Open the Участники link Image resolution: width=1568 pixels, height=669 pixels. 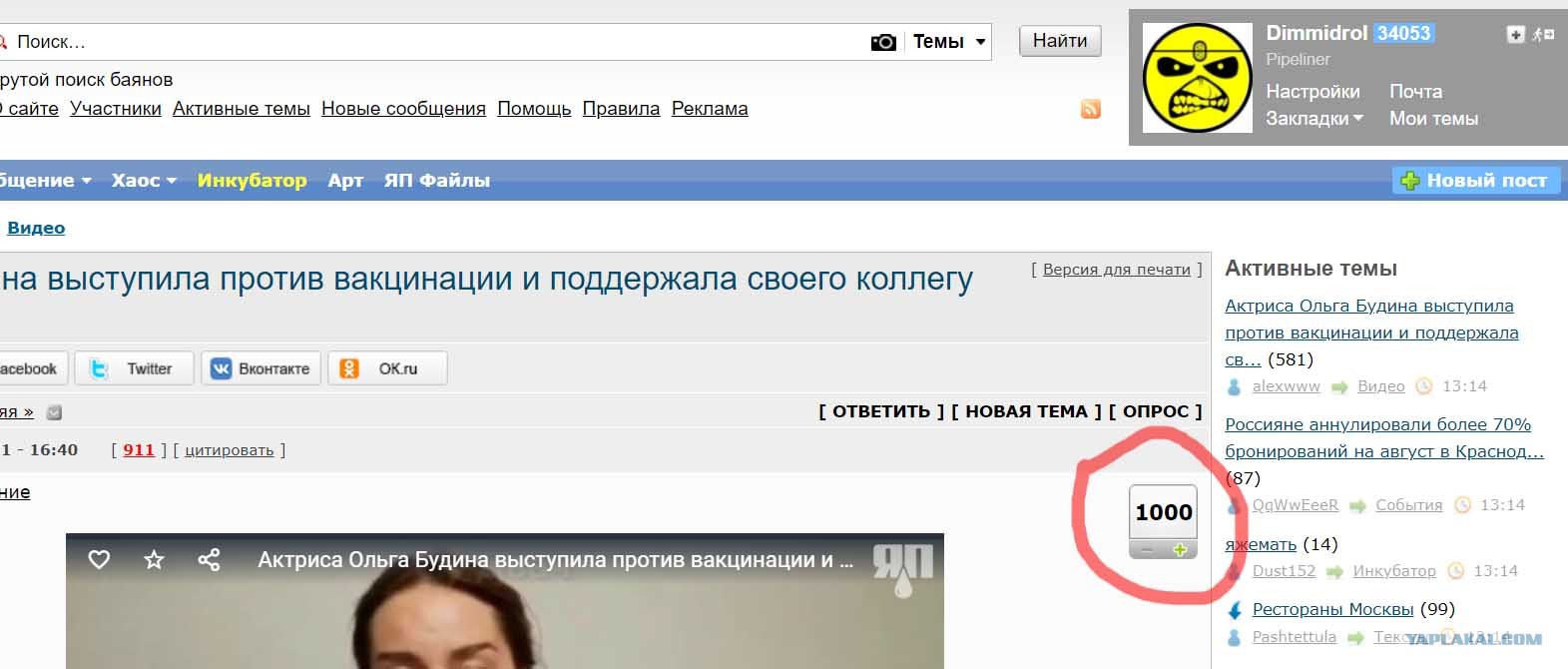pyautogui.click(x=116, y=109)
